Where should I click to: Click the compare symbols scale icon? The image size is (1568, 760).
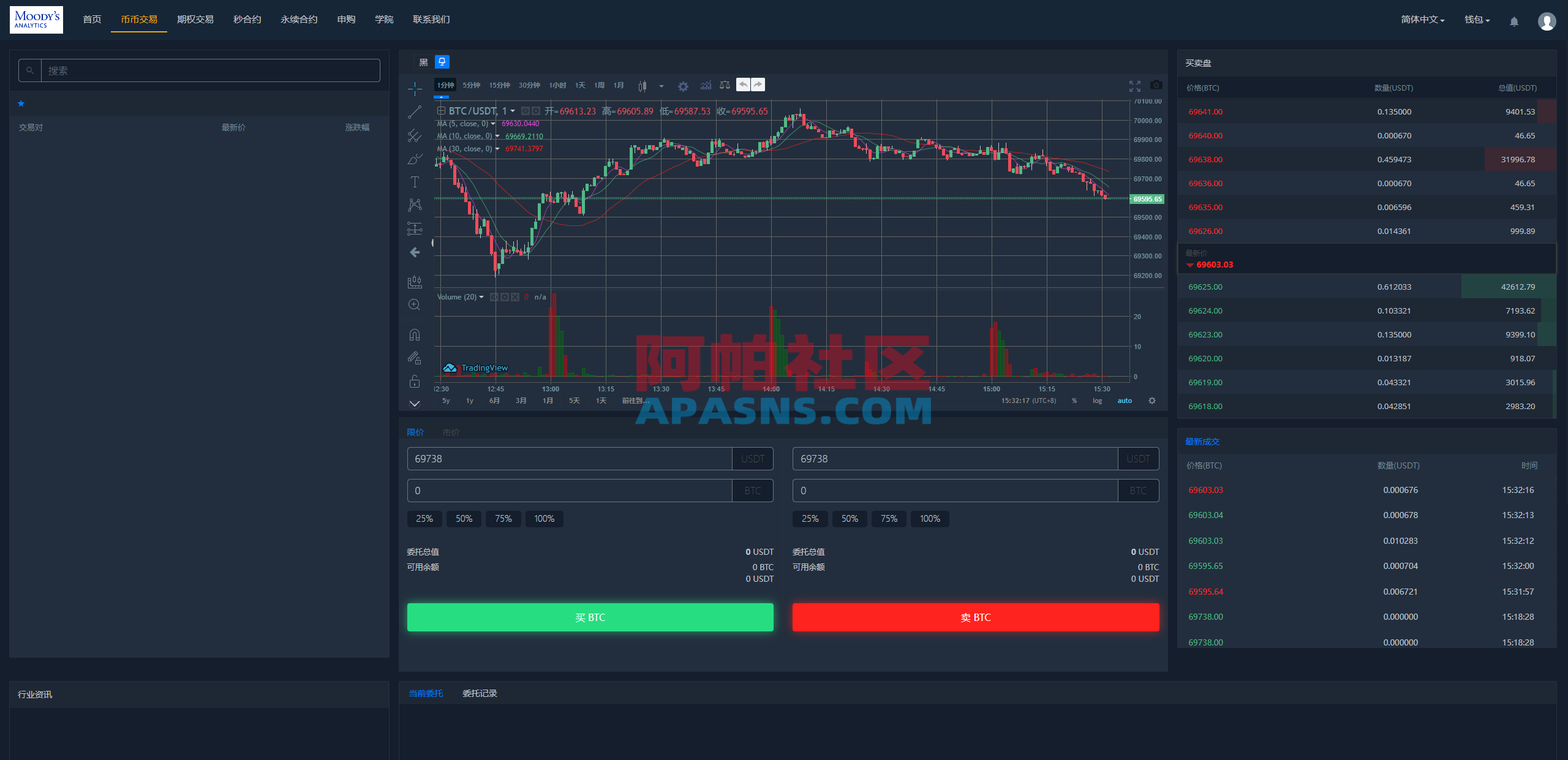pyautogui.click(x=725, y=85)
